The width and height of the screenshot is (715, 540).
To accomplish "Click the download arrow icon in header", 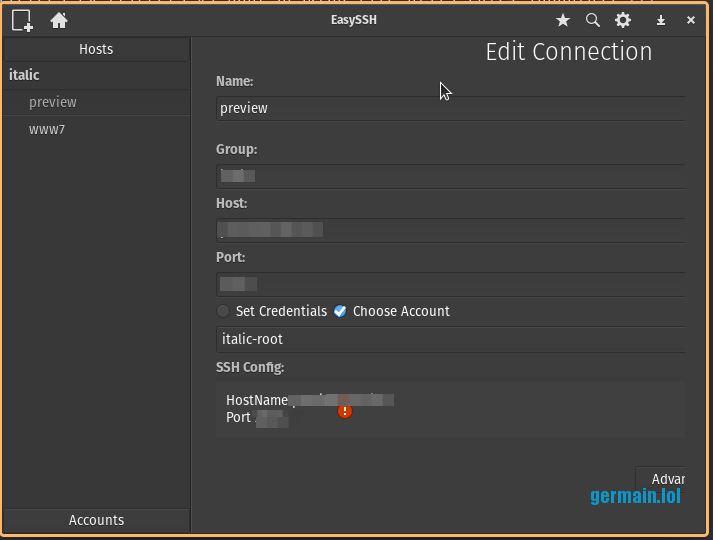I will [x=661, y=21].
